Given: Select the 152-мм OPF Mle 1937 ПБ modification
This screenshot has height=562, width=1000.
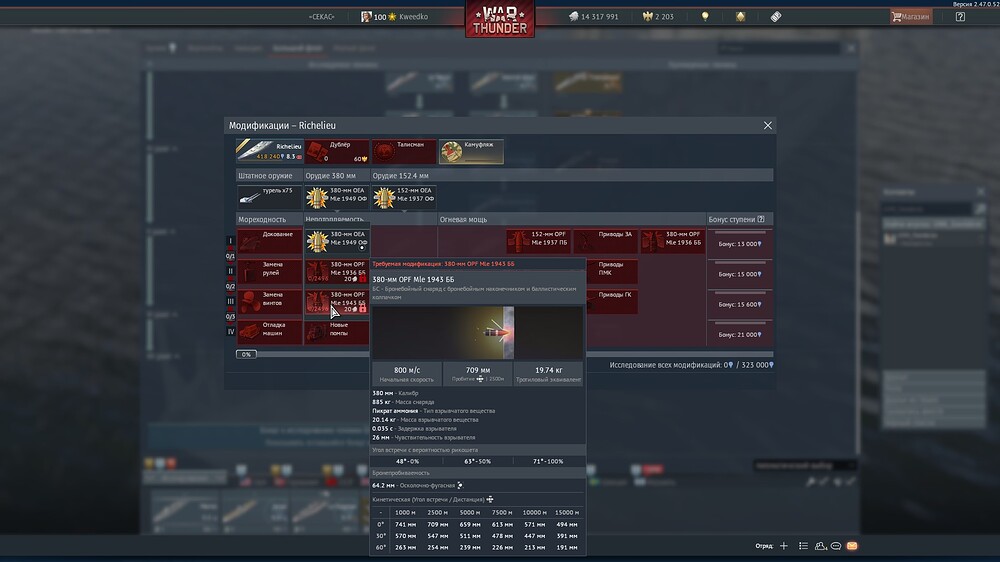Looking at the screenshot, I should (539, 241).
